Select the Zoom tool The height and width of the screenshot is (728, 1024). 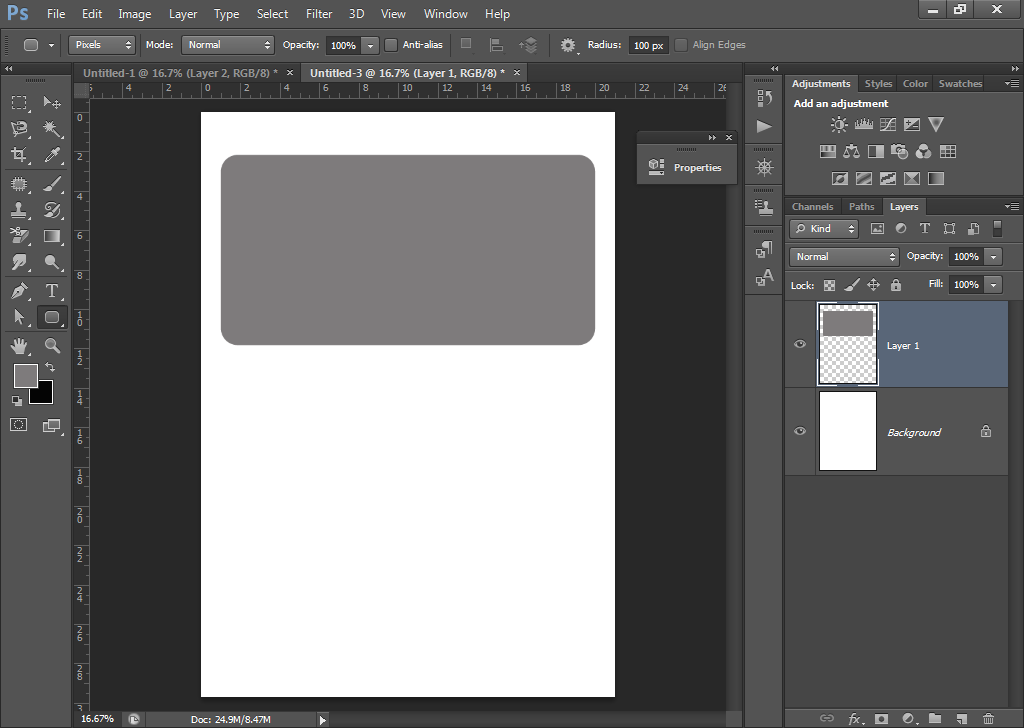[x=52, y=345]
